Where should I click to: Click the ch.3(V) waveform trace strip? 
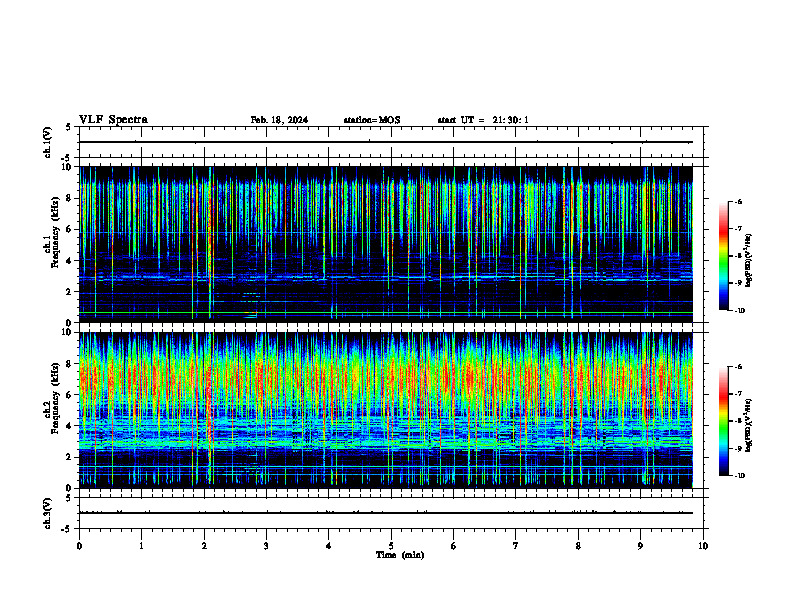click(x=391, y=513)
